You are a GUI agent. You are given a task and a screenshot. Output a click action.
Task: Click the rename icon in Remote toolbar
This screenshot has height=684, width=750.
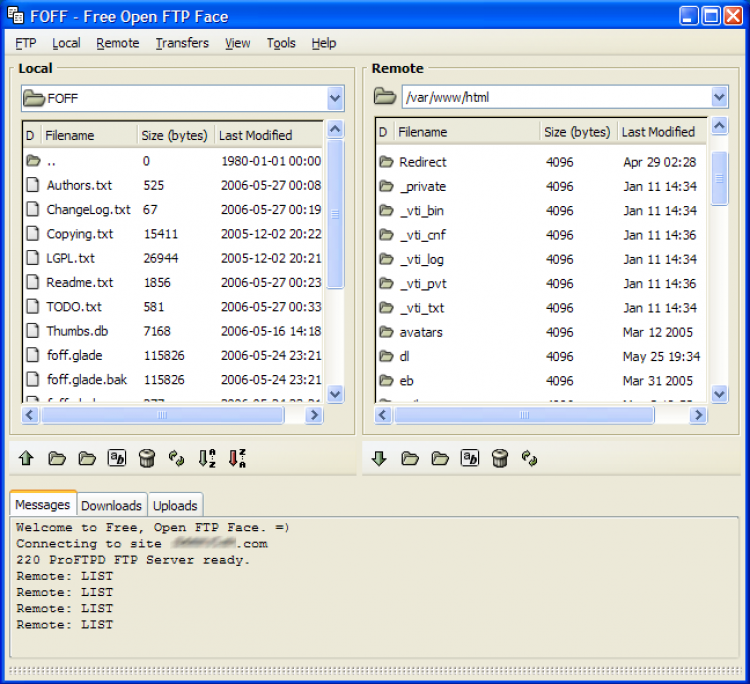click(x=469, y=458)
